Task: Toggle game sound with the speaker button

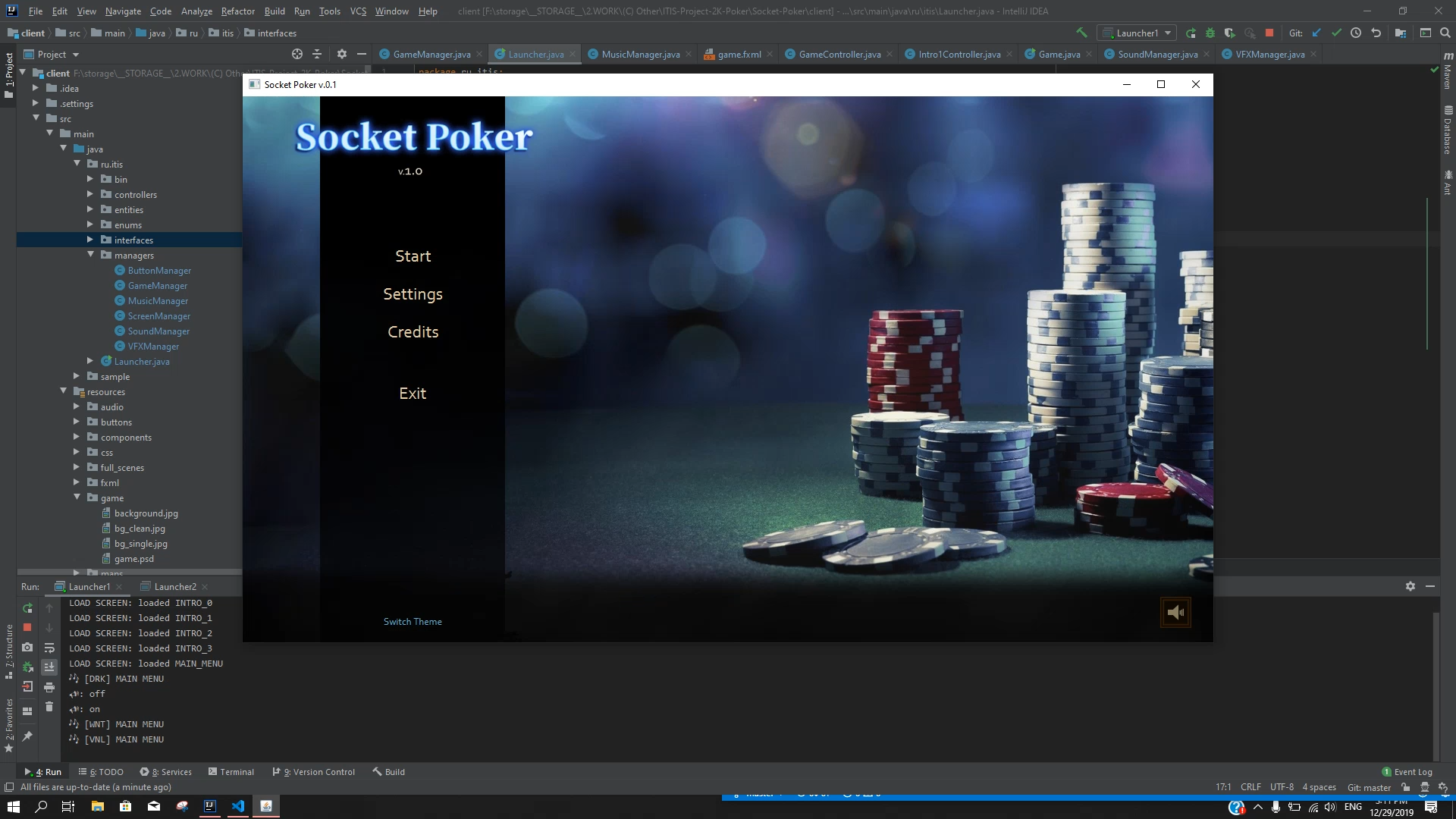Action: [x=1175, y=613]
